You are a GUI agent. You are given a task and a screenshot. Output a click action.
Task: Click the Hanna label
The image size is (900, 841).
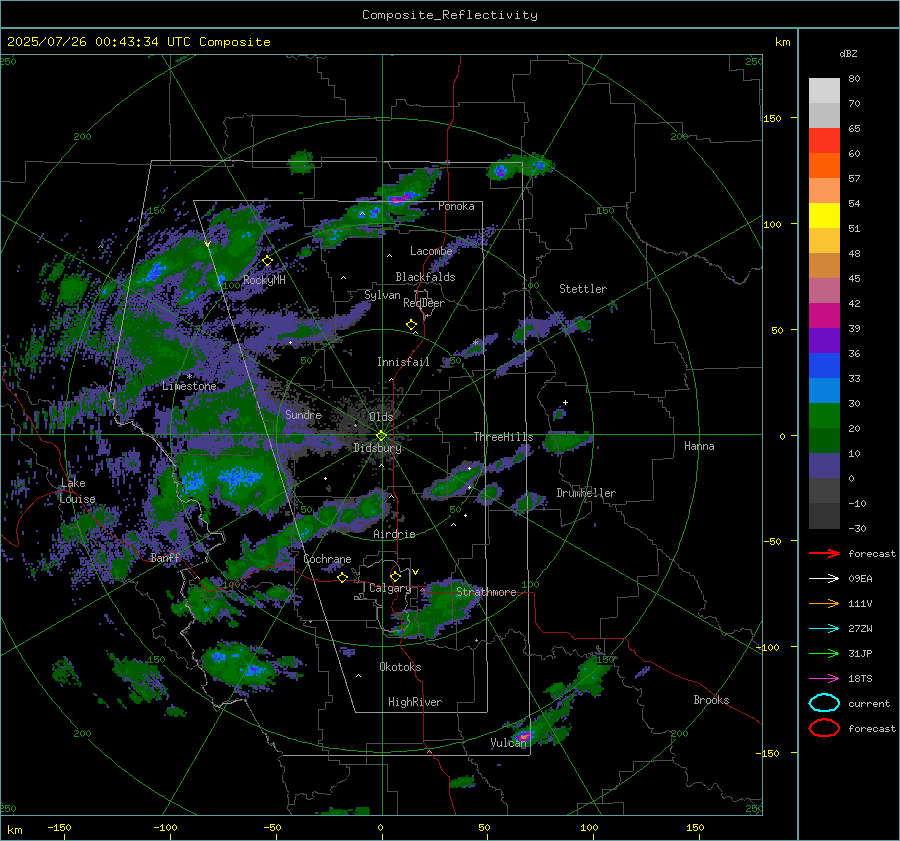coord(699,446)
